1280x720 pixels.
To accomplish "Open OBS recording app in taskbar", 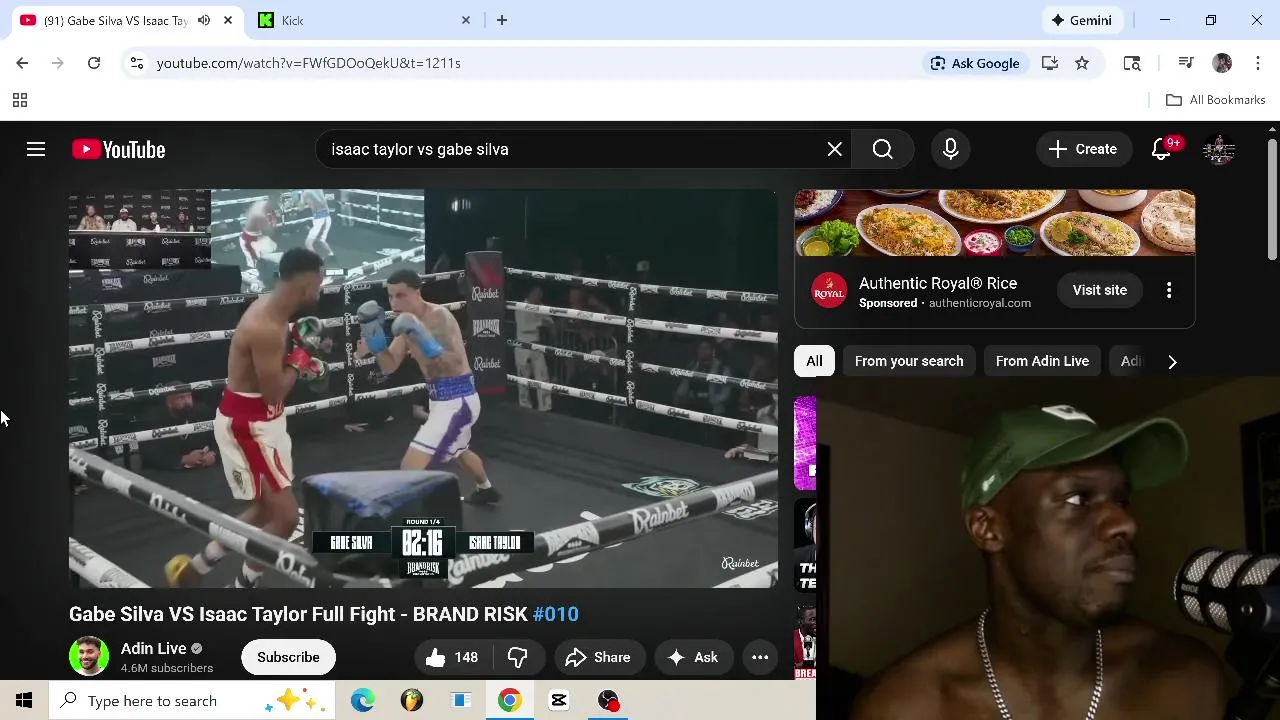I will 608,701.
